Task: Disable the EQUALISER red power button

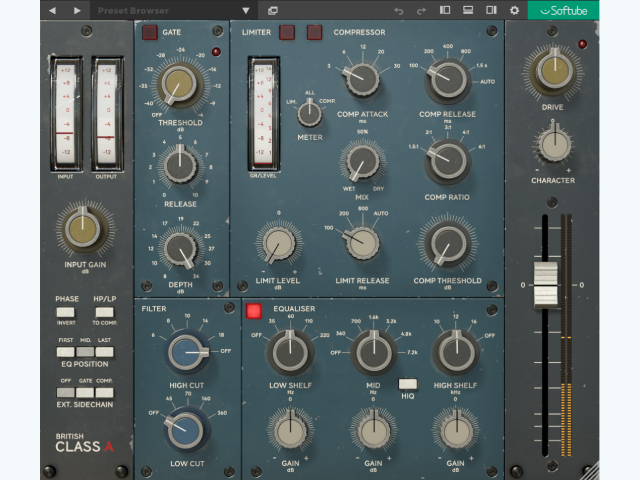Action: tap(253, 311)
